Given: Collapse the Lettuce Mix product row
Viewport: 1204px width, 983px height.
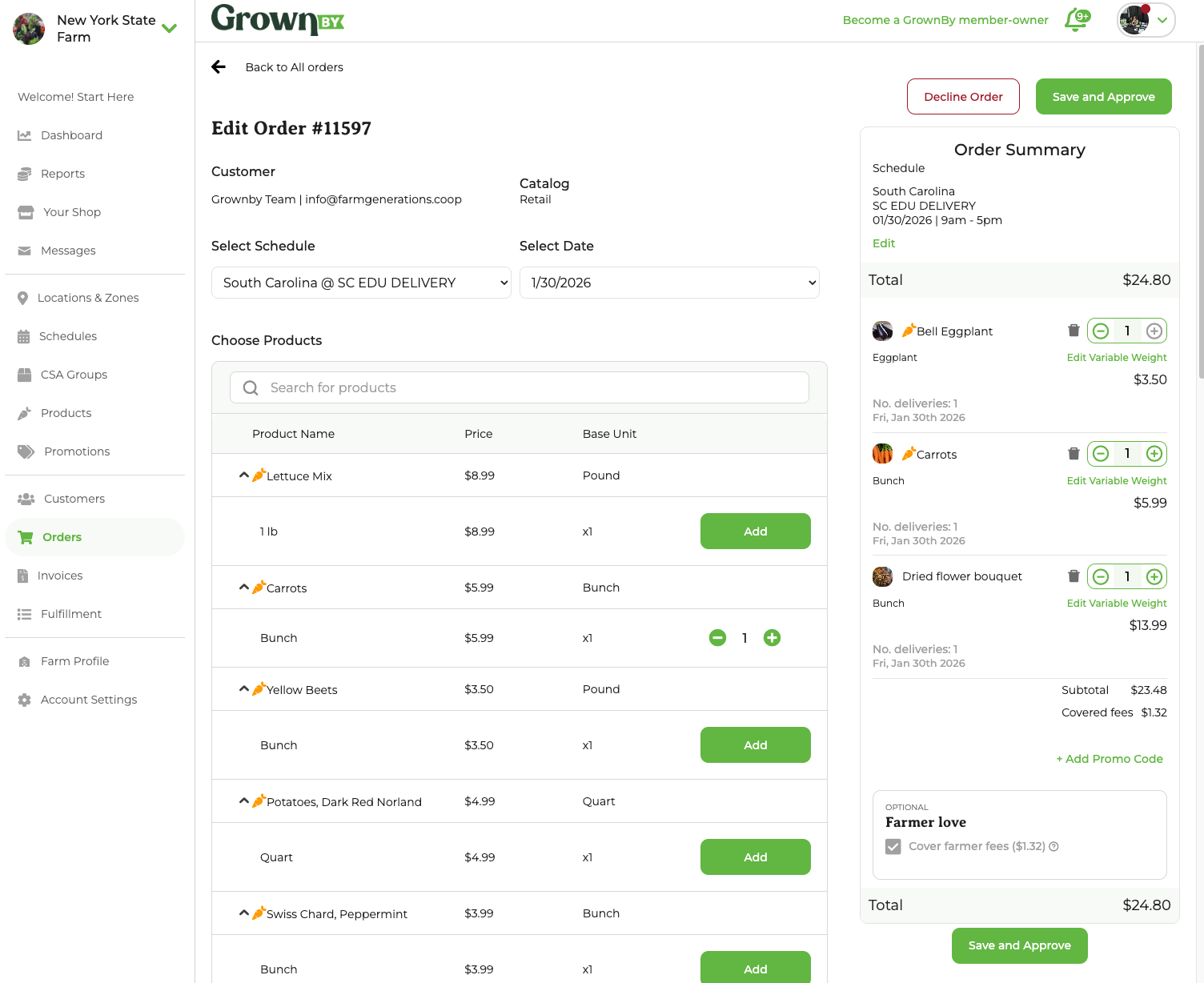Looking at the screenshot, I should coord(244,475).
